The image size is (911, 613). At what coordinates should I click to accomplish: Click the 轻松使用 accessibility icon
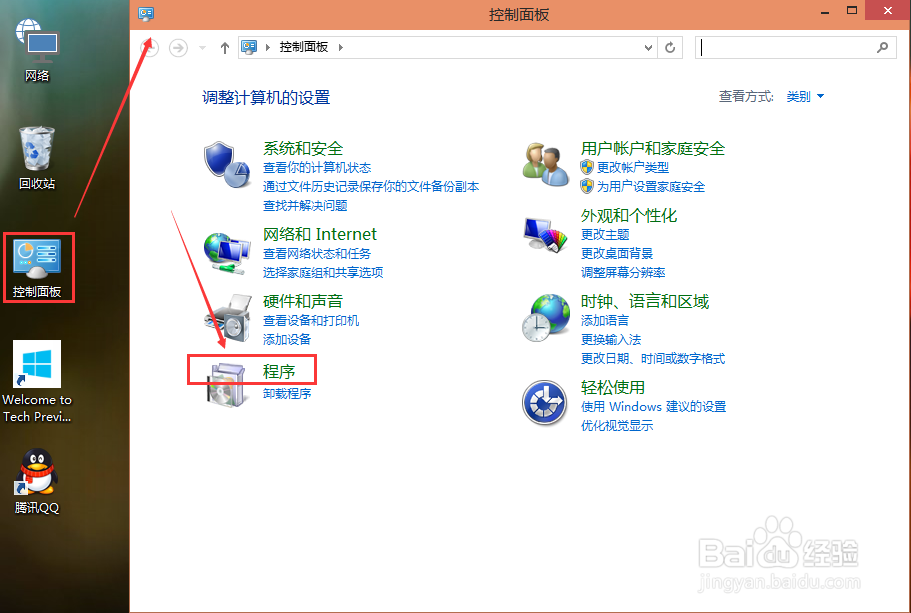pos(545,402)
